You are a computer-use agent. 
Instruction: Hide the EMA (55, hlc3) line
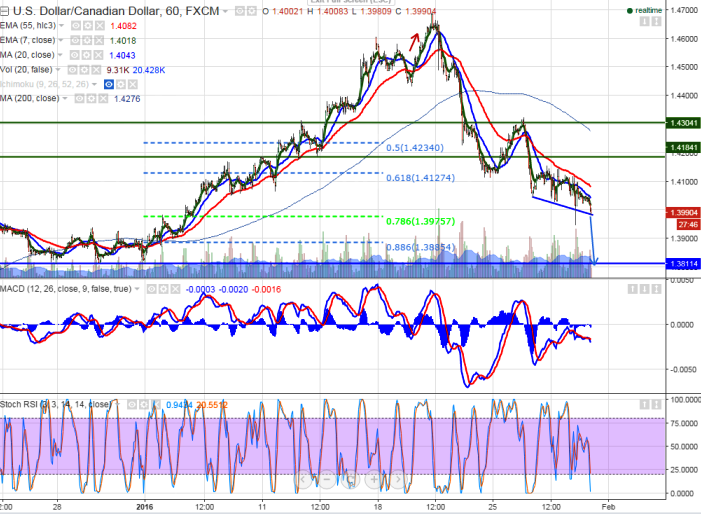pos(75,26)
